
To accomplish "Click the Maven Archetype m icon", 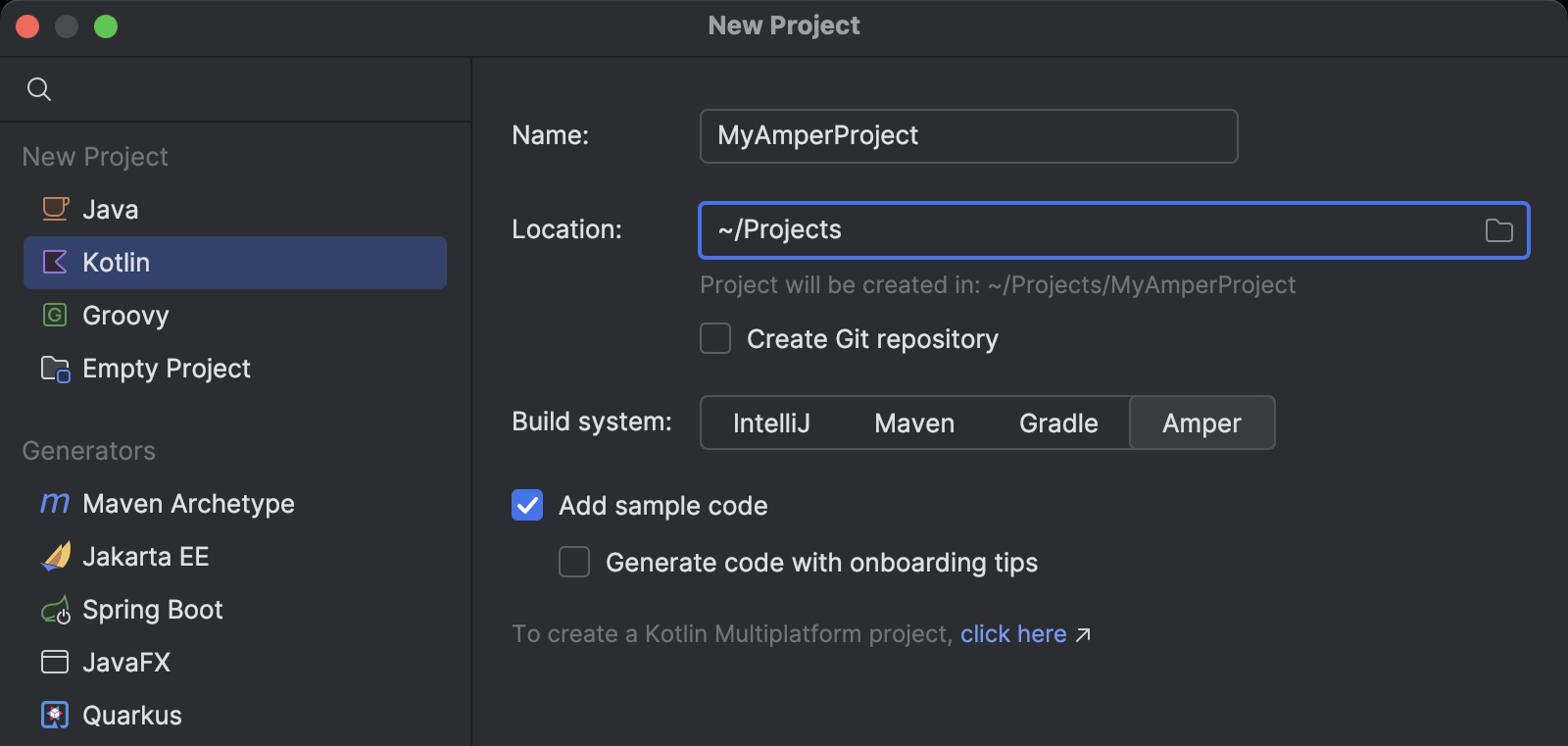I will tap(55, 503).
